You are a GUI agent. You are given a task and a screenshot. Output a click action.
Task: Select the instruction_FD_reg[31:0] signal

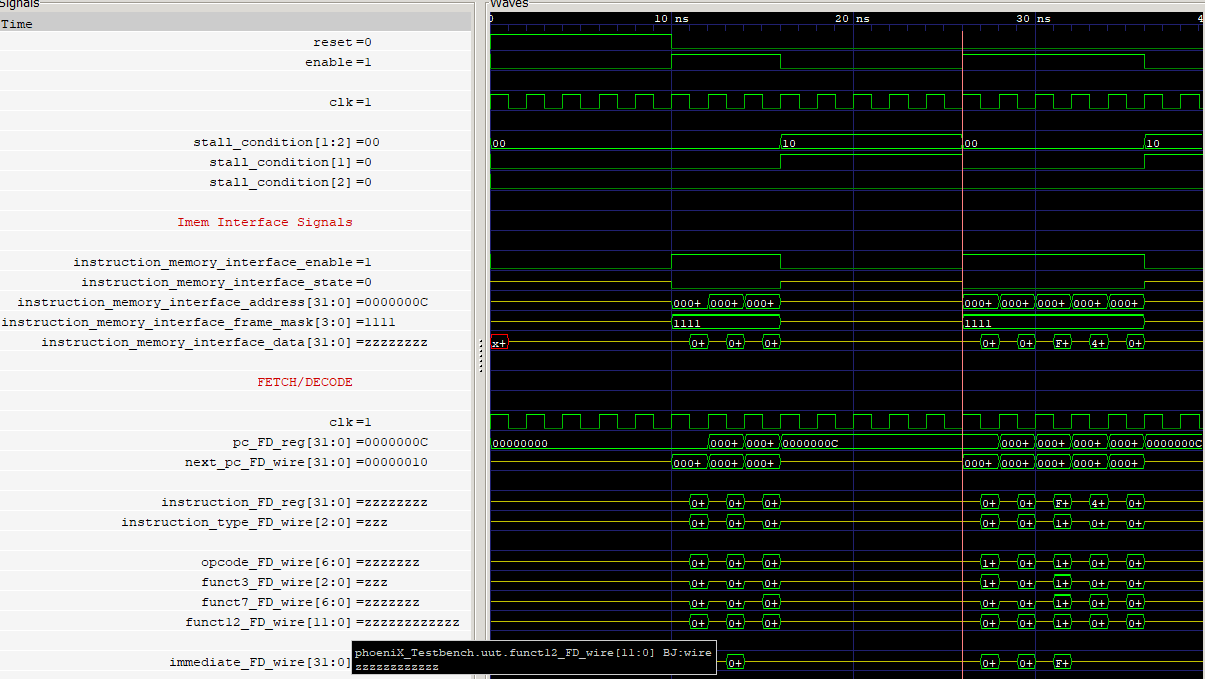pyautogui.click(x=235, y=502)
